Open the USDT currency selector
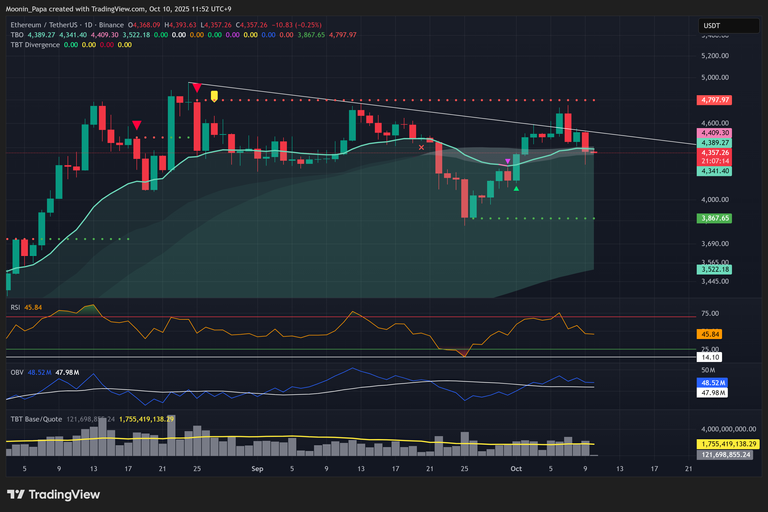Viewport: 768px width, 512px height. click(x=711, y=25)
